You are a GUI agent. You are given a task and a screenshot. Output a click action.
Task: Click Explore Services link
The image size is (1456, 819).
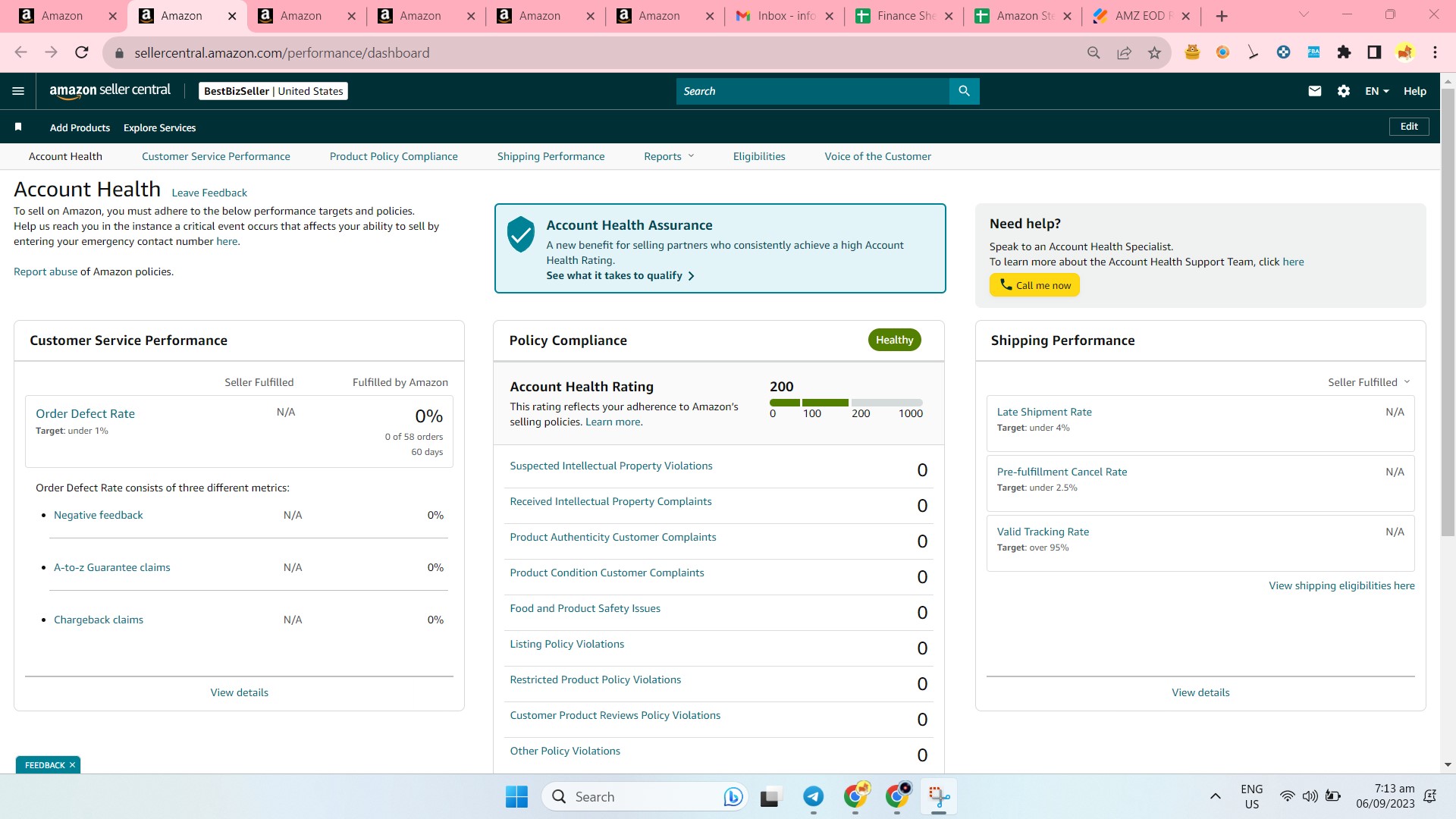point(159,127)
